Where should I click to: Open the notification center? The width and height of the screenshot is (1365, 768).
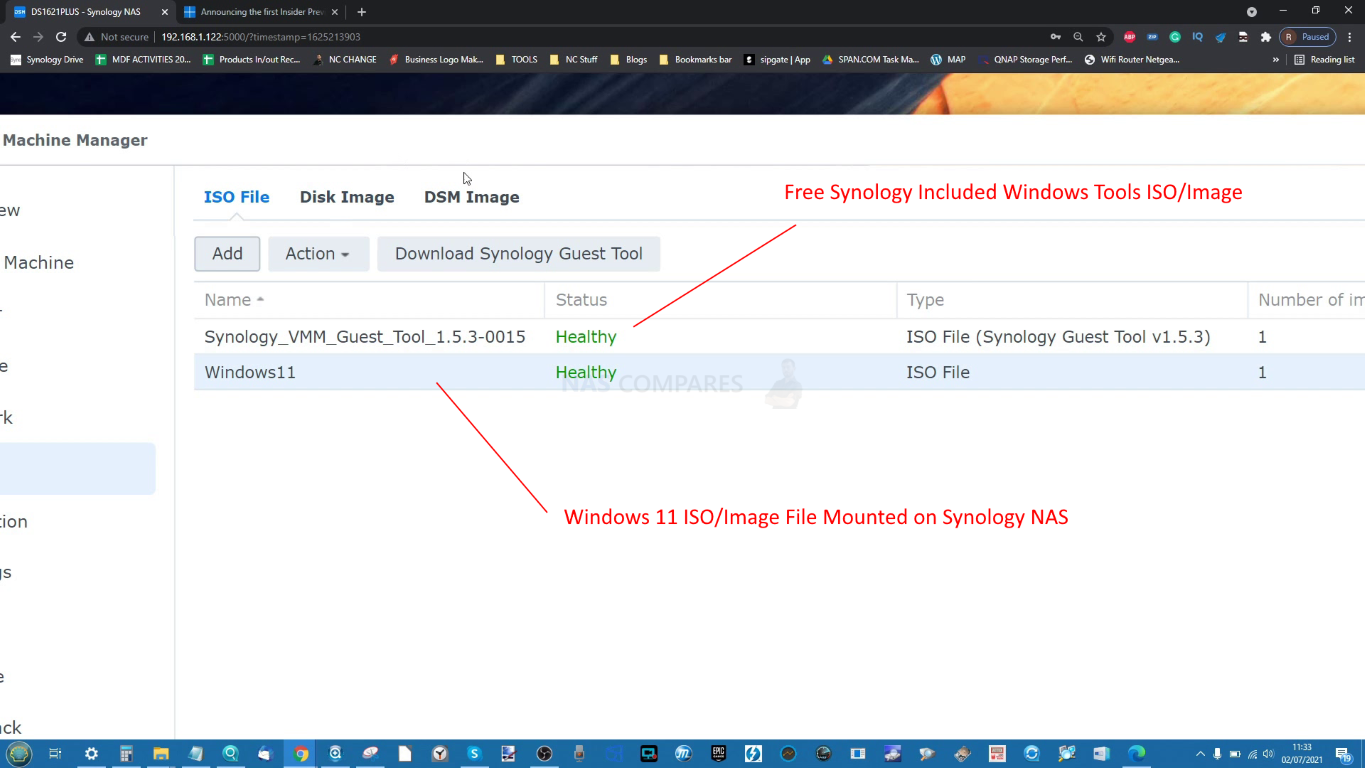[1344, 754]
